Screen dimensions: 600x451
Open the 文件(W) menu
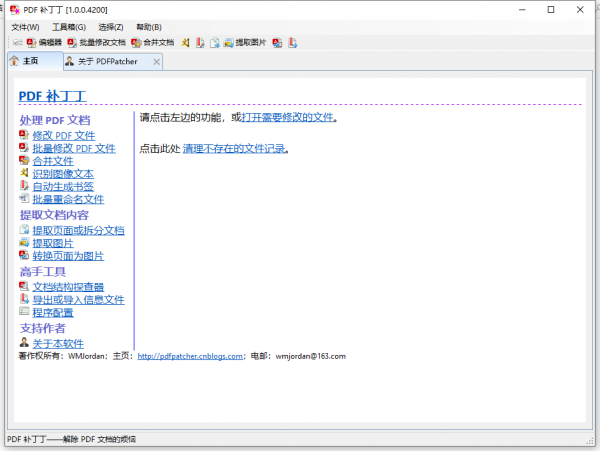[25, 27]
